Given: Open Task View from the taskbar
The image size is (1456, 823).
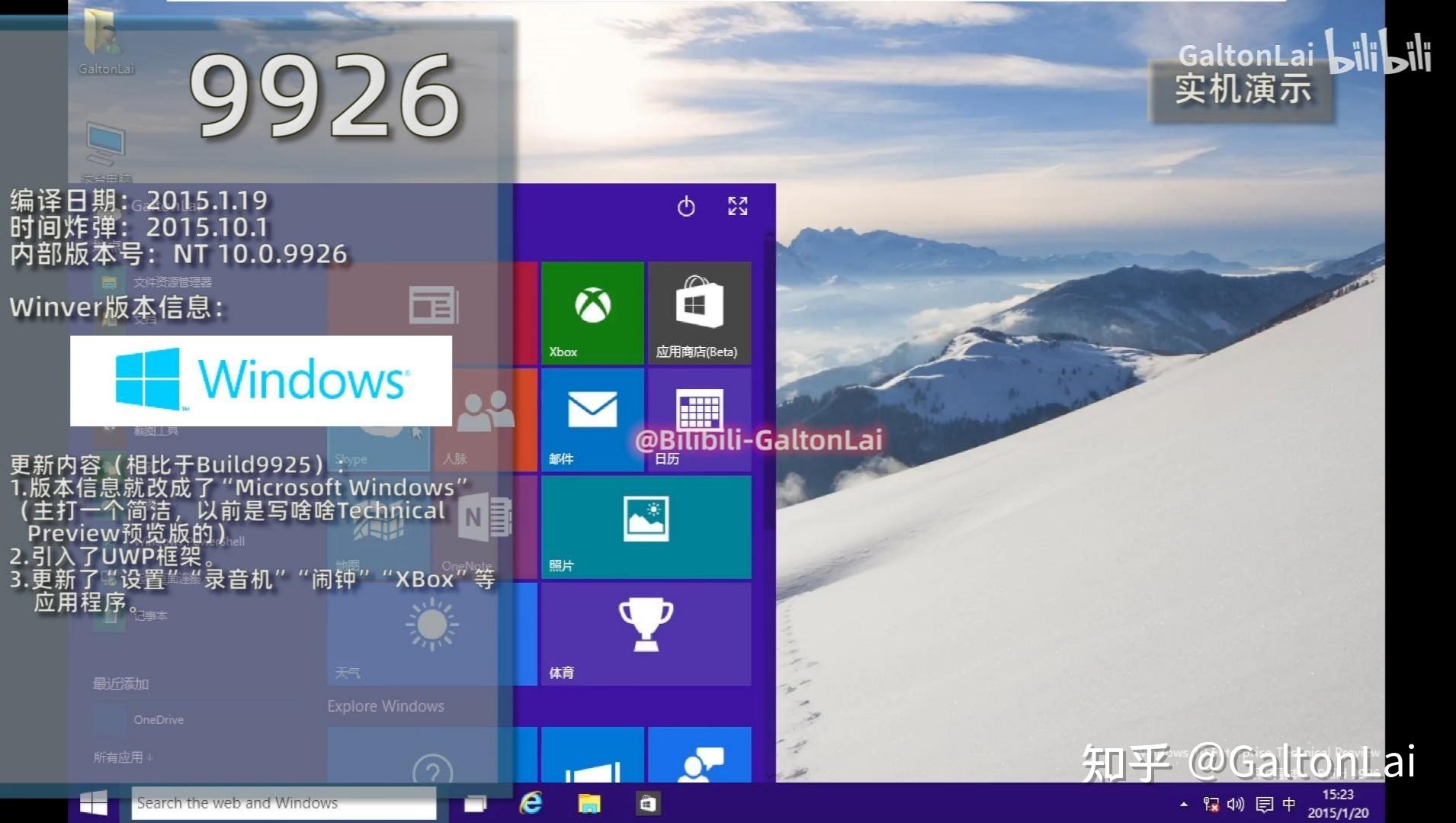Looking at the screenshot, I should click(x=476, y=803).
